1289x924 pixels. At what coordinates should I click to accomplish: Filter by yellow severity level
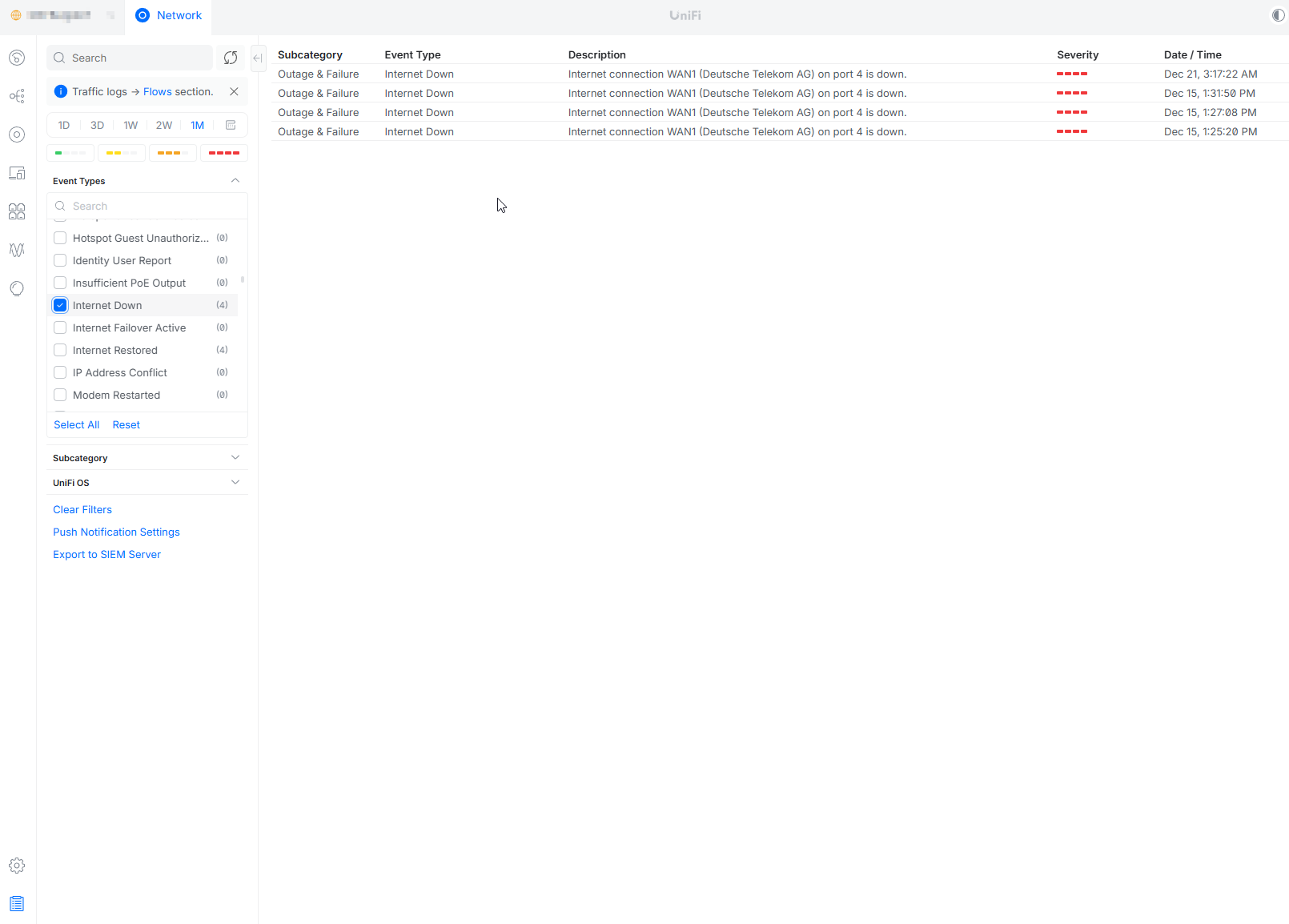[x=122, y=153]
